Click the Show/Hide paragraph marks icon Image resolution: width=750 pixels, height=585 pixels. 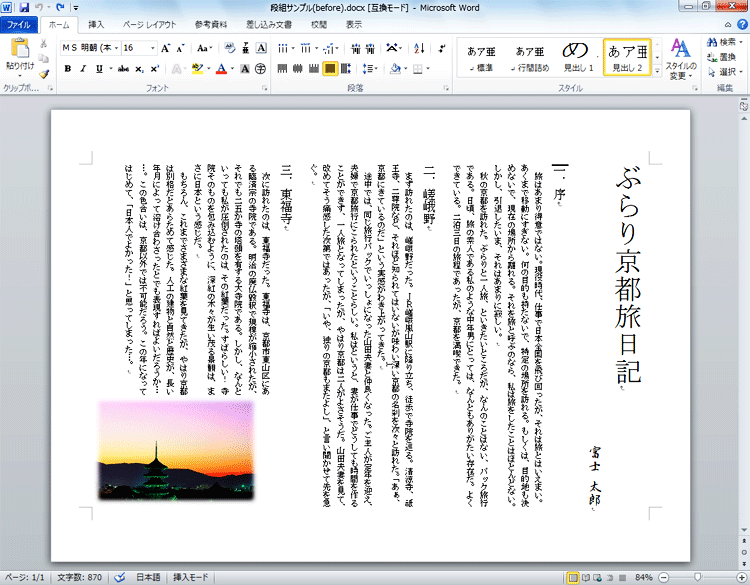tap(441, 48)
